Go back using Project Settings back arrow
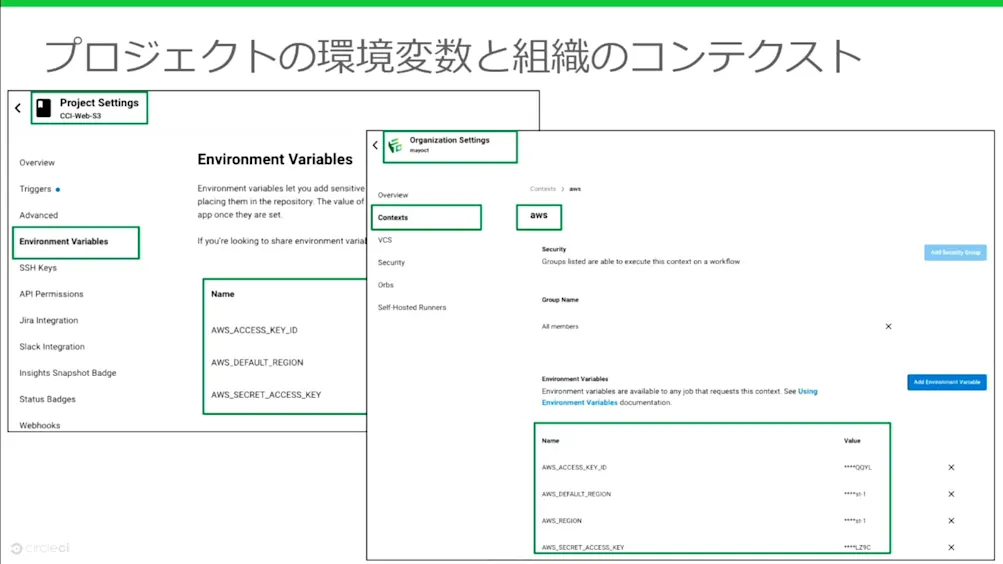The width and height of the screenshot is (1003, 564). tap(18, 108)
